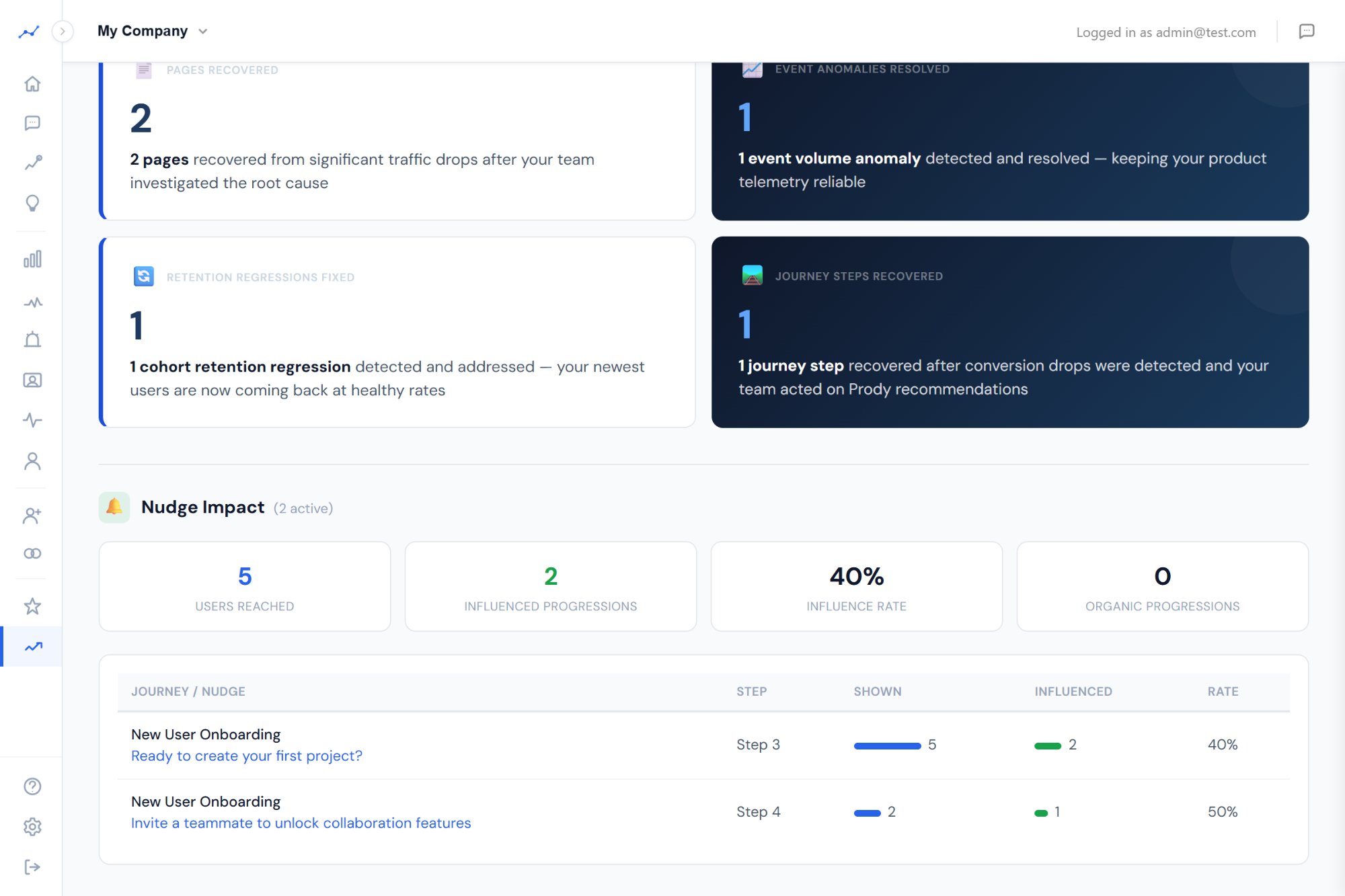
Task: Click the Retention Regressions Fixed refresh icon
Action: pyautogui.click(x=144, y=276)
